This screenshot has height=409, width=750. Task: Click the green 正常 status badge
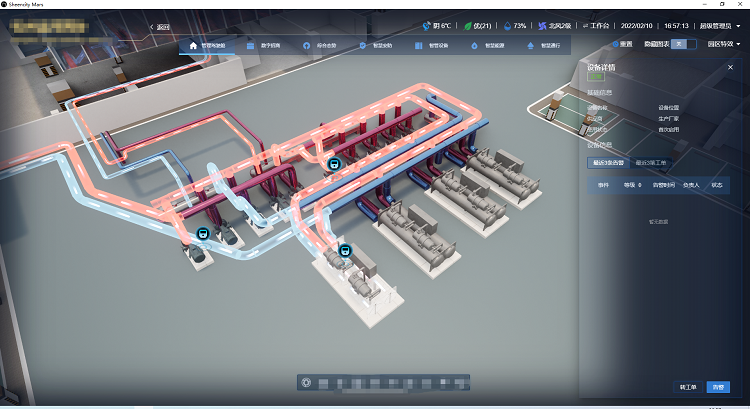tap(596, 77)
